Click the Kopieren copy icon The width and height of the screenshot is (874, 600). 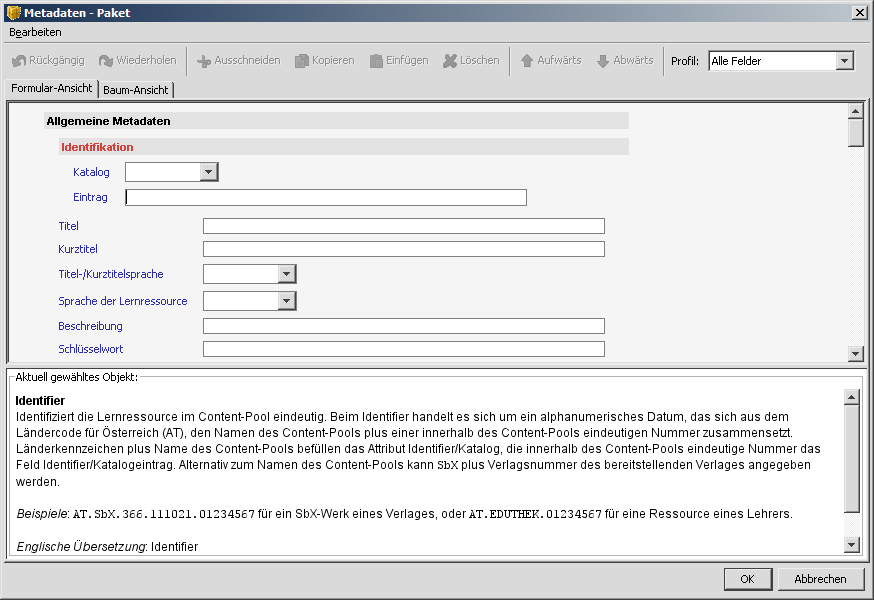click(302, 61)
